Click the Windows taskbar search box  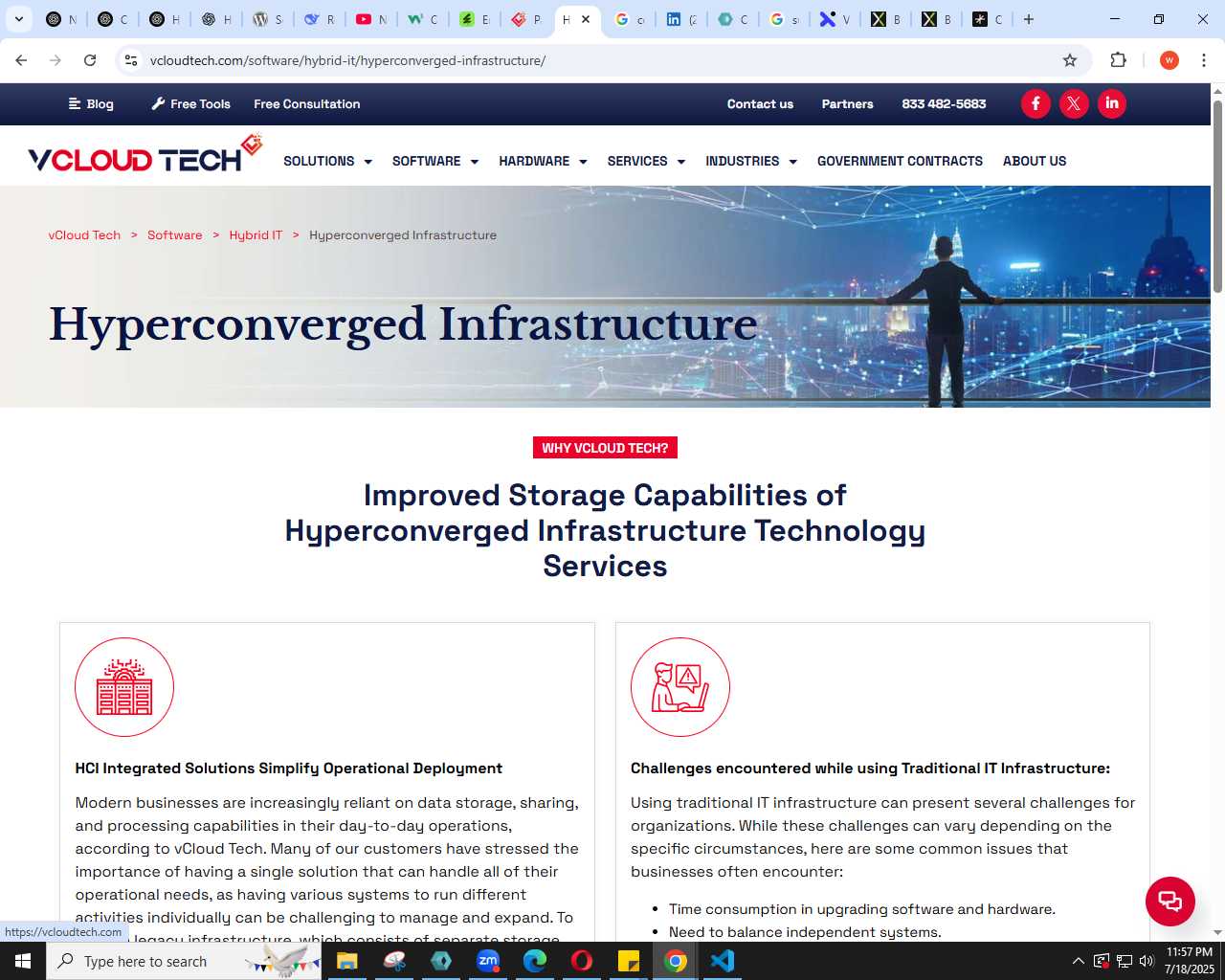[184, 961]
